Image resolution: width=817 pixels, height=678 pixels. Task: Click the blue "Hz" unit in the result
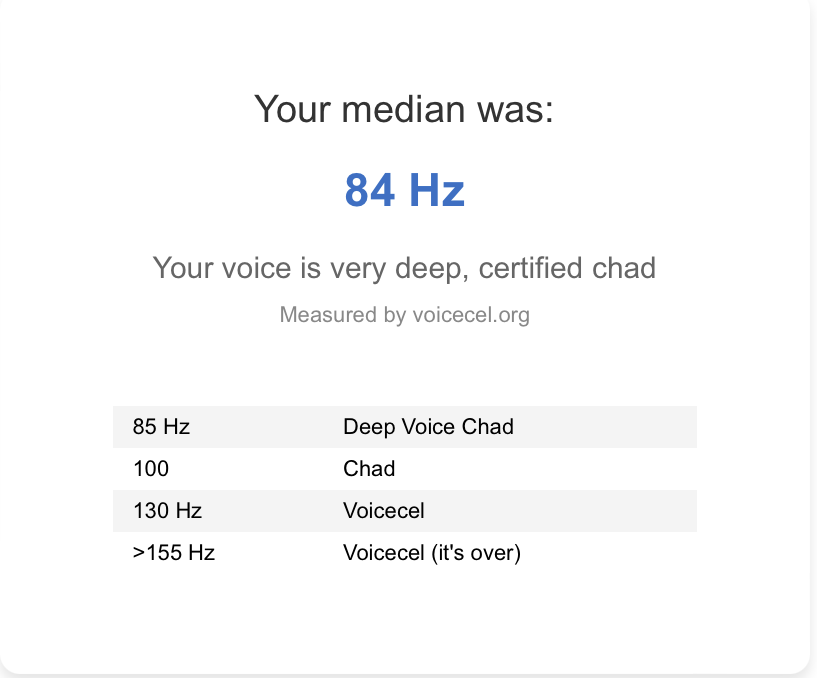coord(436,190)
